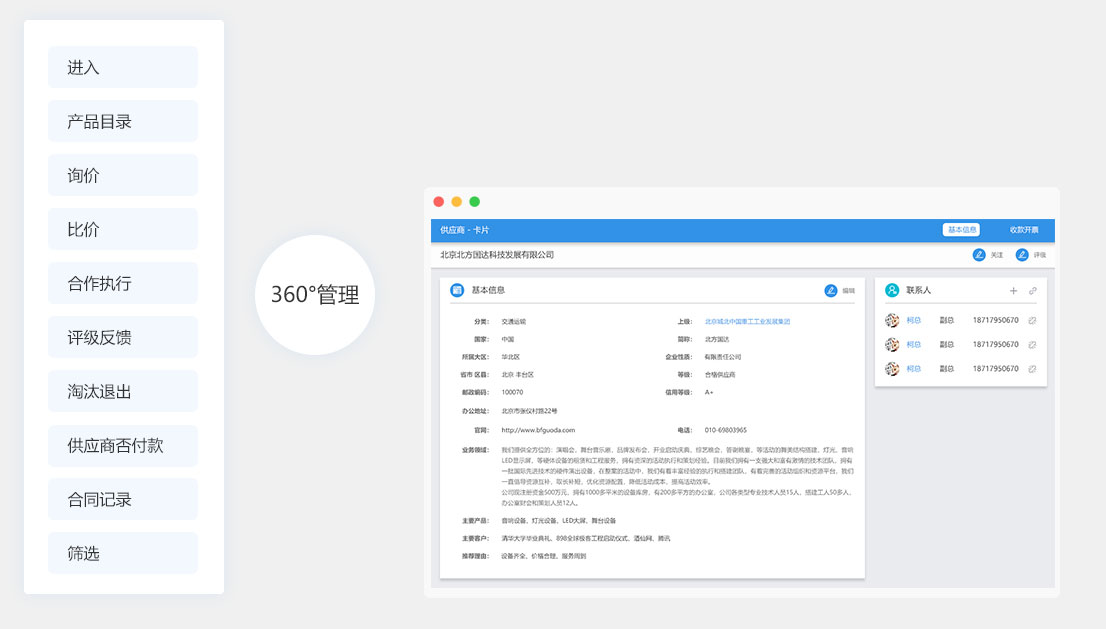Click the 评级 (rating) pencil icon

[x=1022, y=255]
